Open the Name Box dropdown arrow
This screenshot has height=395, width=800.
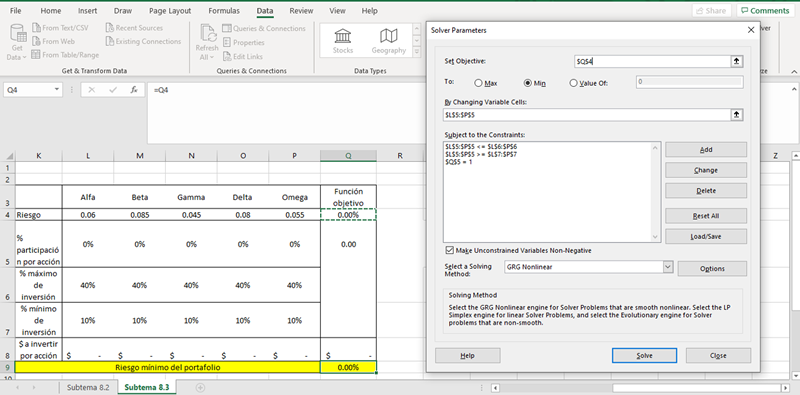click(x=57, y=90)
